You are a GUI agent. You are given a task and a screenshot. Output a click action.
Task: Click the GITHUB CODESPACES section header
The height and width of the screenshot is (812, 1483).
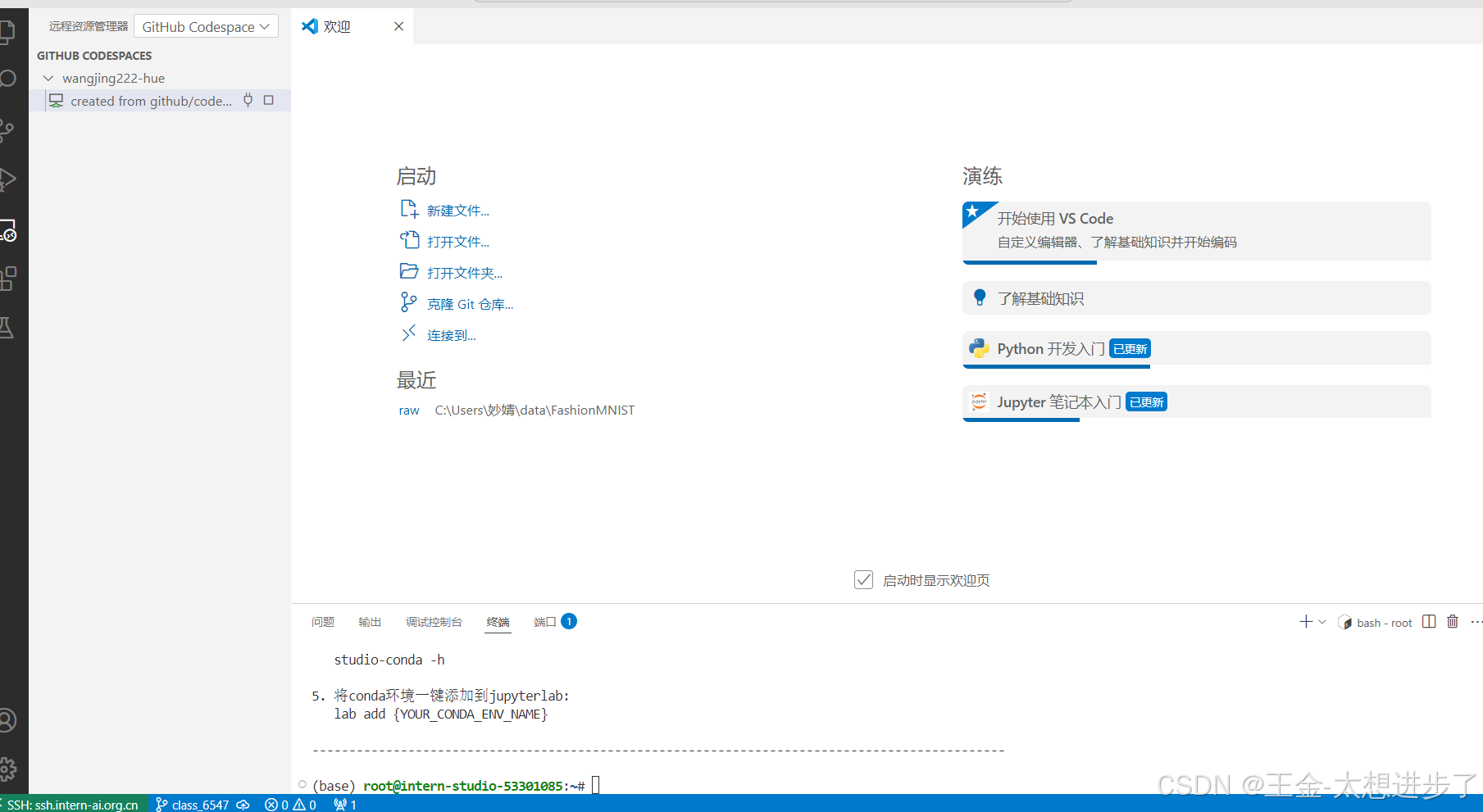94,56
